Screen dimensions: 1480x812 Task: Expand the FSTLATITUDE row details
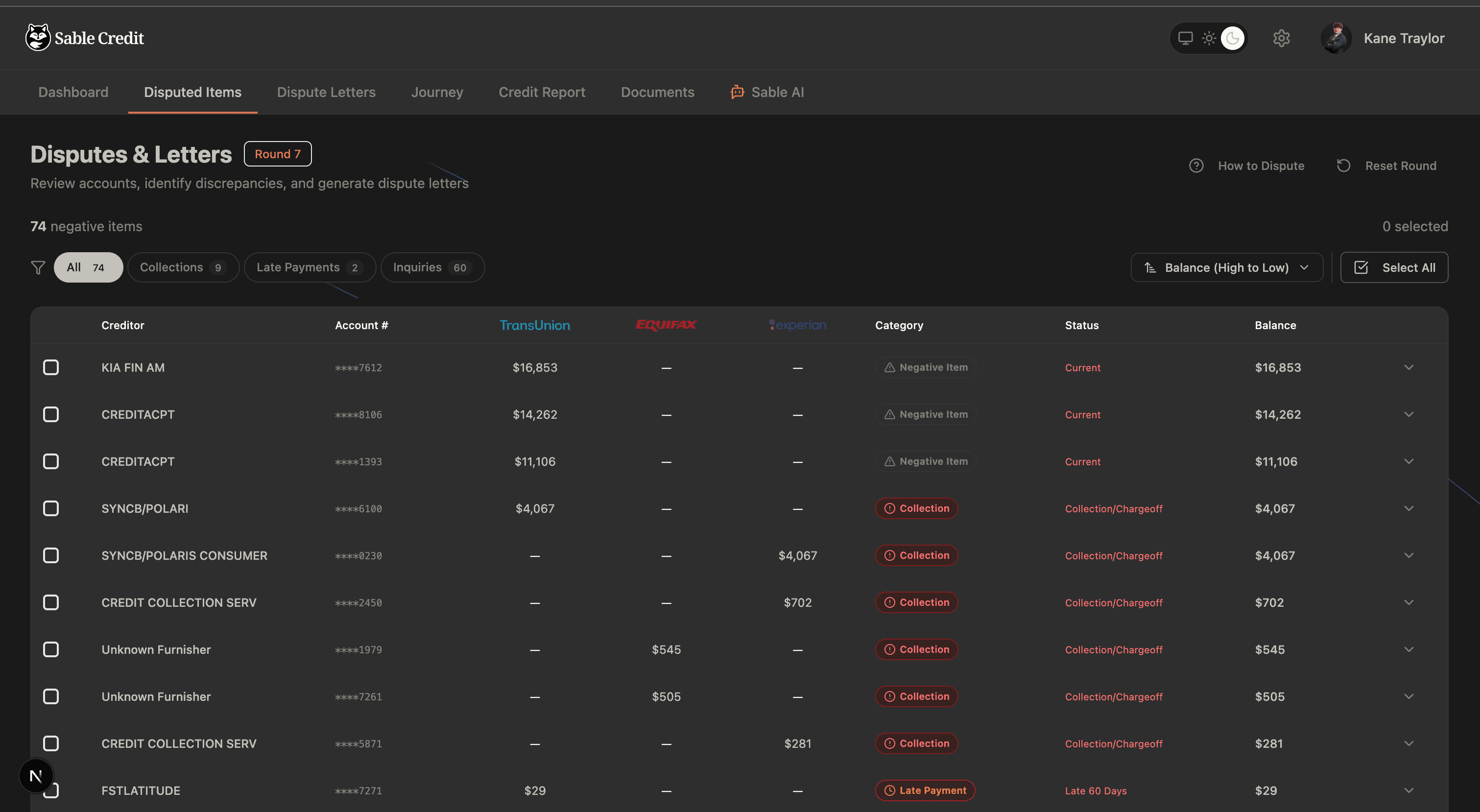1408,790
